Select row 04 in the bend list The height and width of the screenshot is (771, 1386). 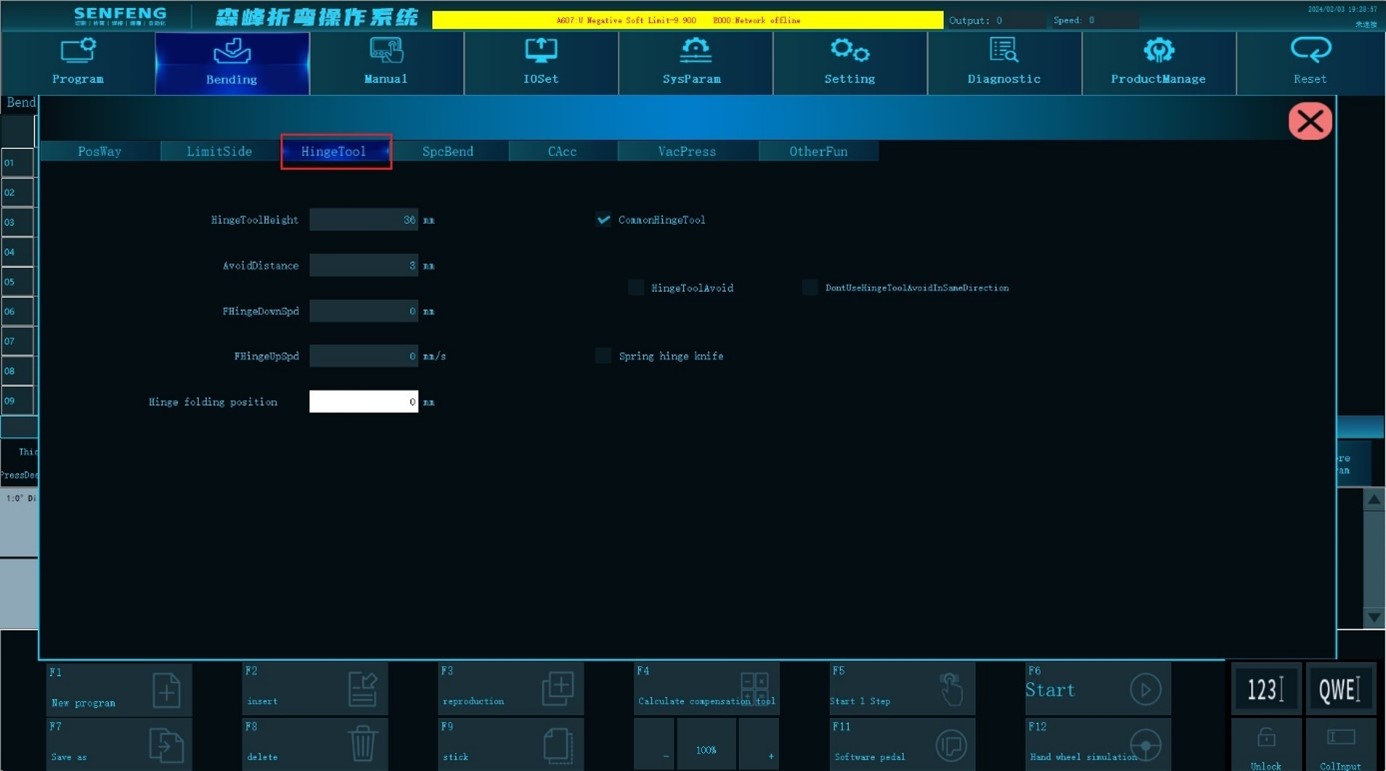click(17, 252)
